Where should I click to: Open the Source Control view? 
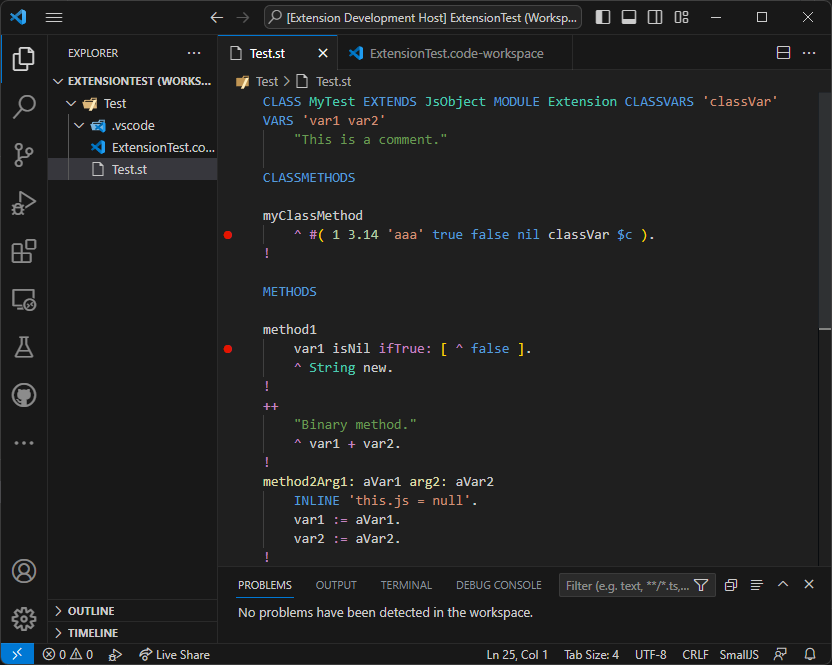coord(24,155)
